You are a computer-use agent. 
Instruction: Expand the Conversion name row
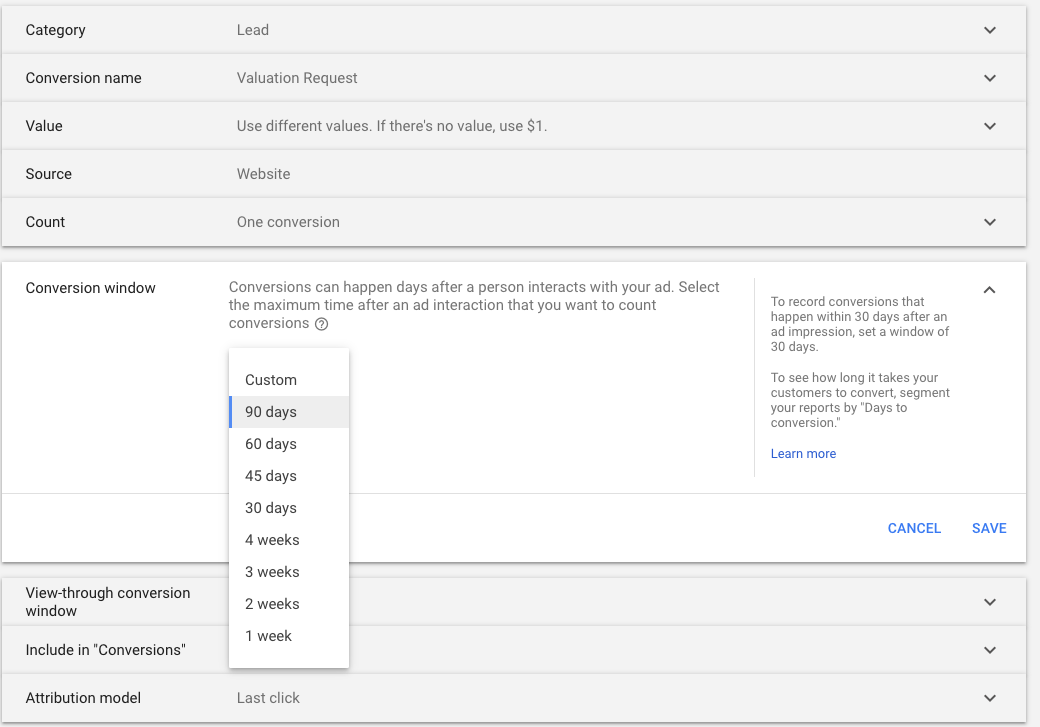point(989,77)
